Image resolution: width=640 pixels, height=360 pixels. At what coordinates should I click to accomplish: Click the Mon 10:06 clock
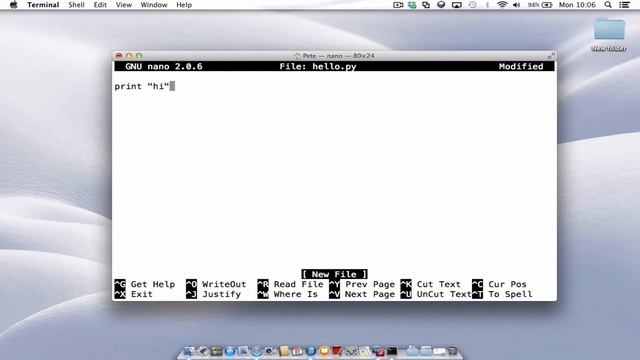click(x=577, y=5)
